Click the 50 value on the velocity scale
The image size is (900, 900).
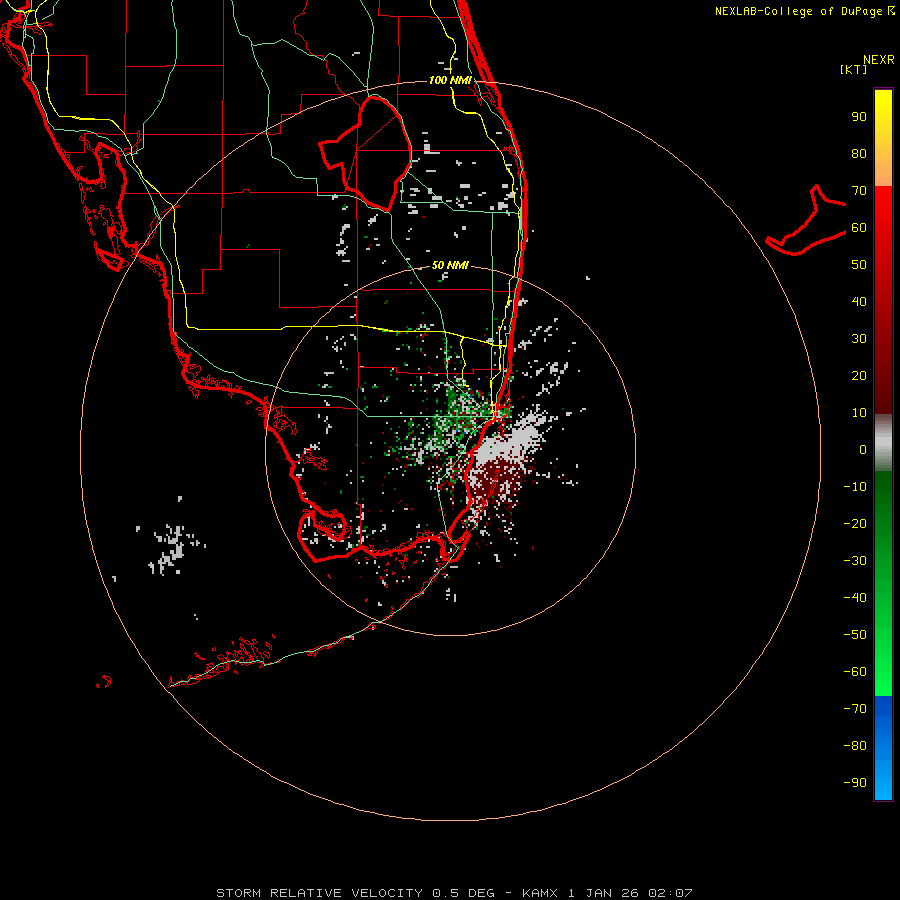pos(859,265)
